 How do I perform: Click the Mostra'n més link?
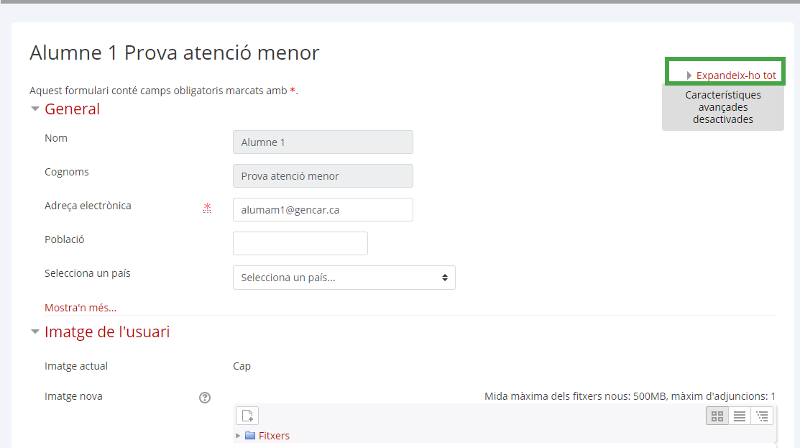point(80,307)
